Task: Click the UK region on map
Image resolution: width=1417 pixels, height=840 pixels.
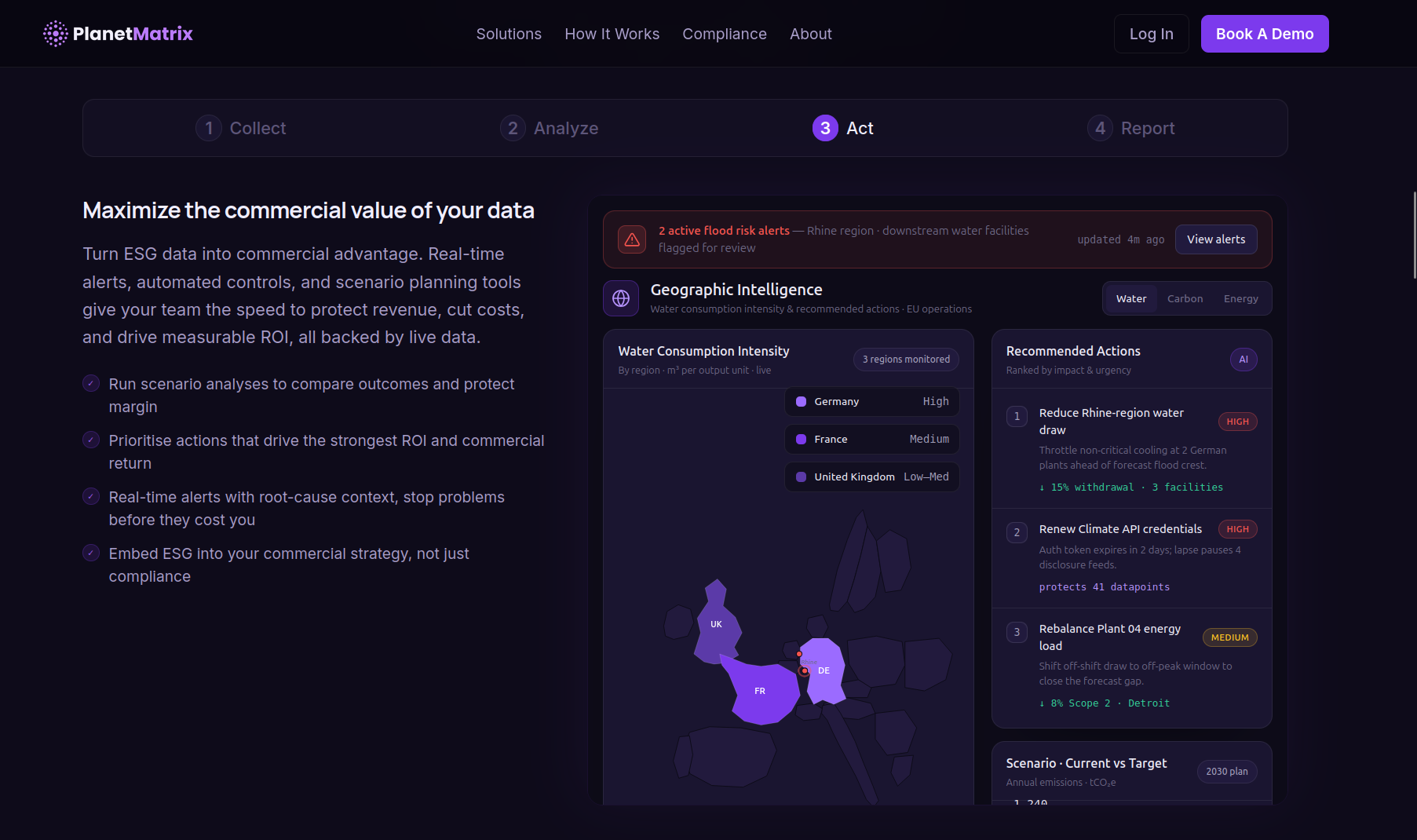Action: pos(716,624)
